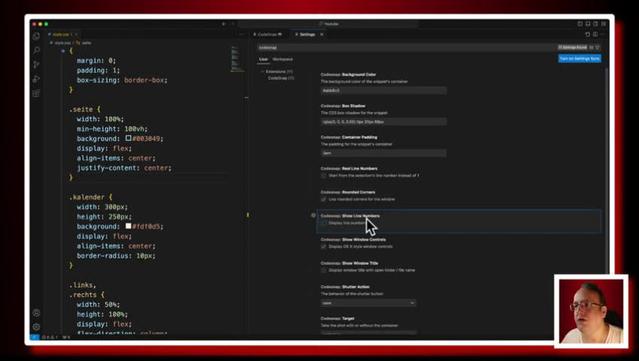Toggle the Show Window Controls checkbox
The image size is (639, 361).
pyautogui.click(x=324, y=247)
